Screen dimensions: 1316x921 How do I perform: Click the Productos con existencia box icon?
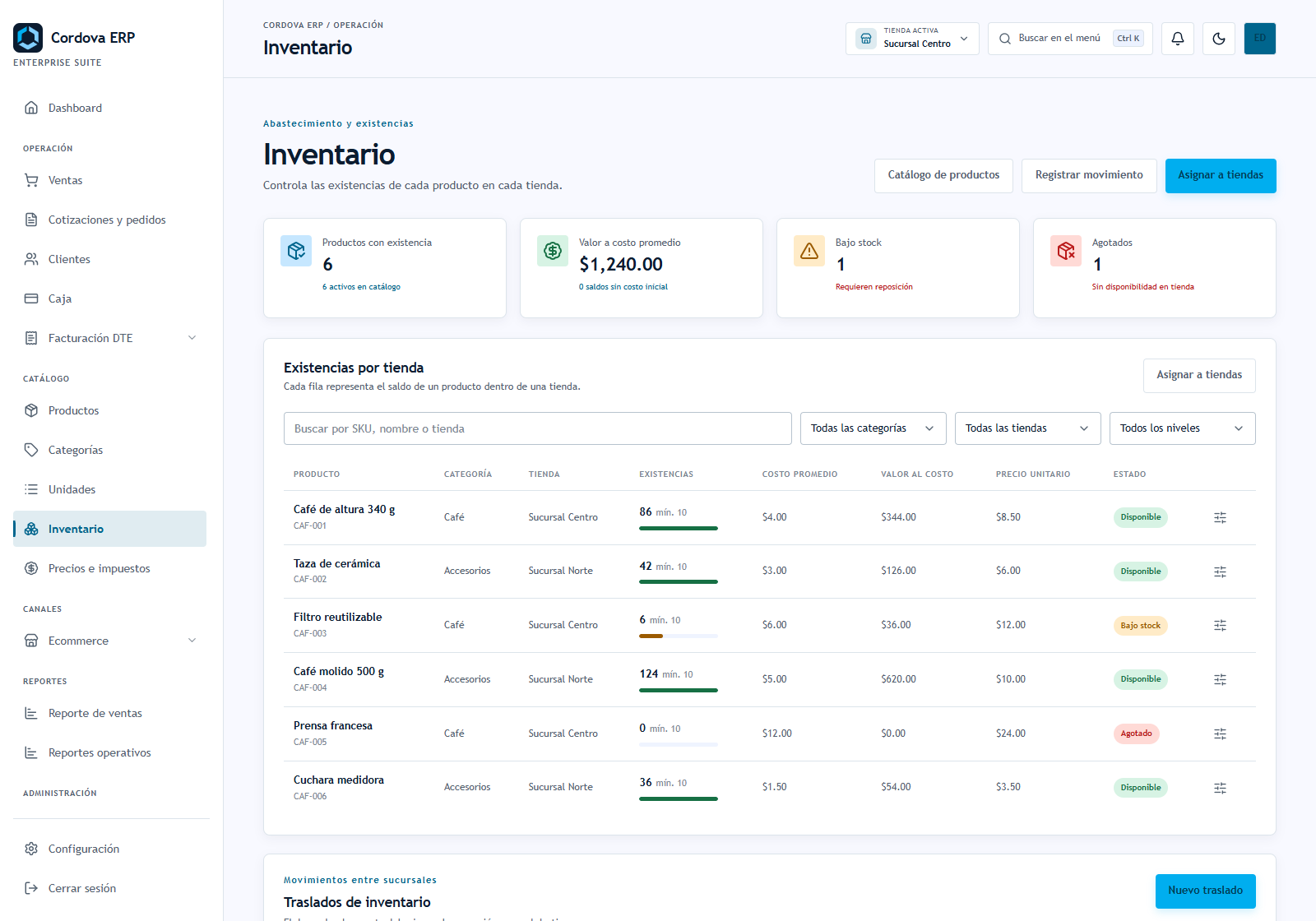tap(296, 251)
